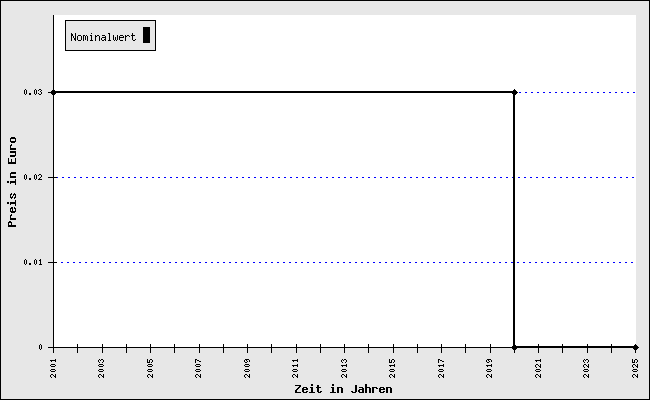The image size is (650, 400).
Task: Select the 0.03 data point at 2020
Action: [x=514, y=92]
